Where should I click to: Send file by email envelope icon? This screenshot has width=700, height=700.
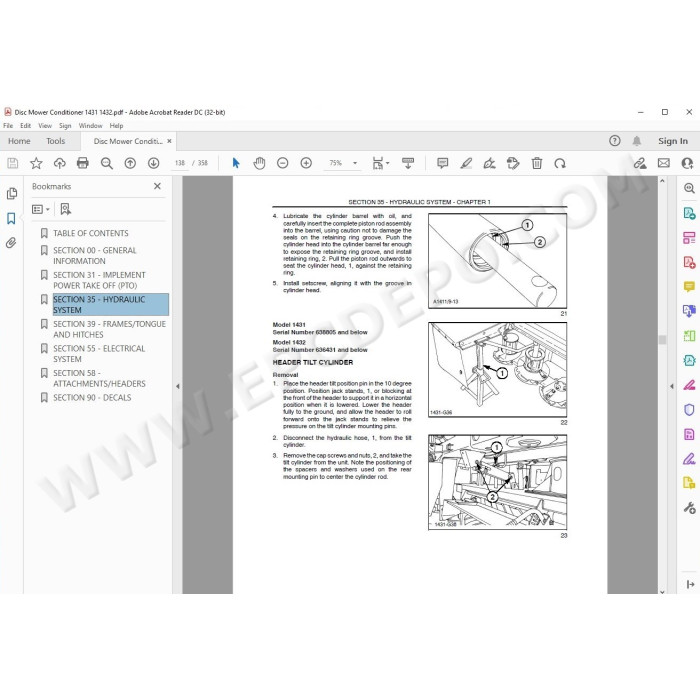point(664,163)
